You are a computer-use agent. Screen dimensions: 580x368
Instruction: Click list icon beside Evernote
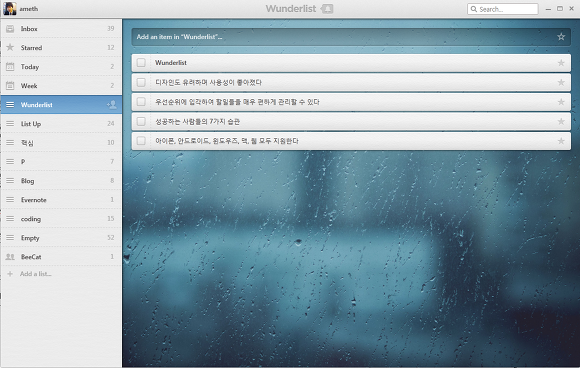pos(10,200)
